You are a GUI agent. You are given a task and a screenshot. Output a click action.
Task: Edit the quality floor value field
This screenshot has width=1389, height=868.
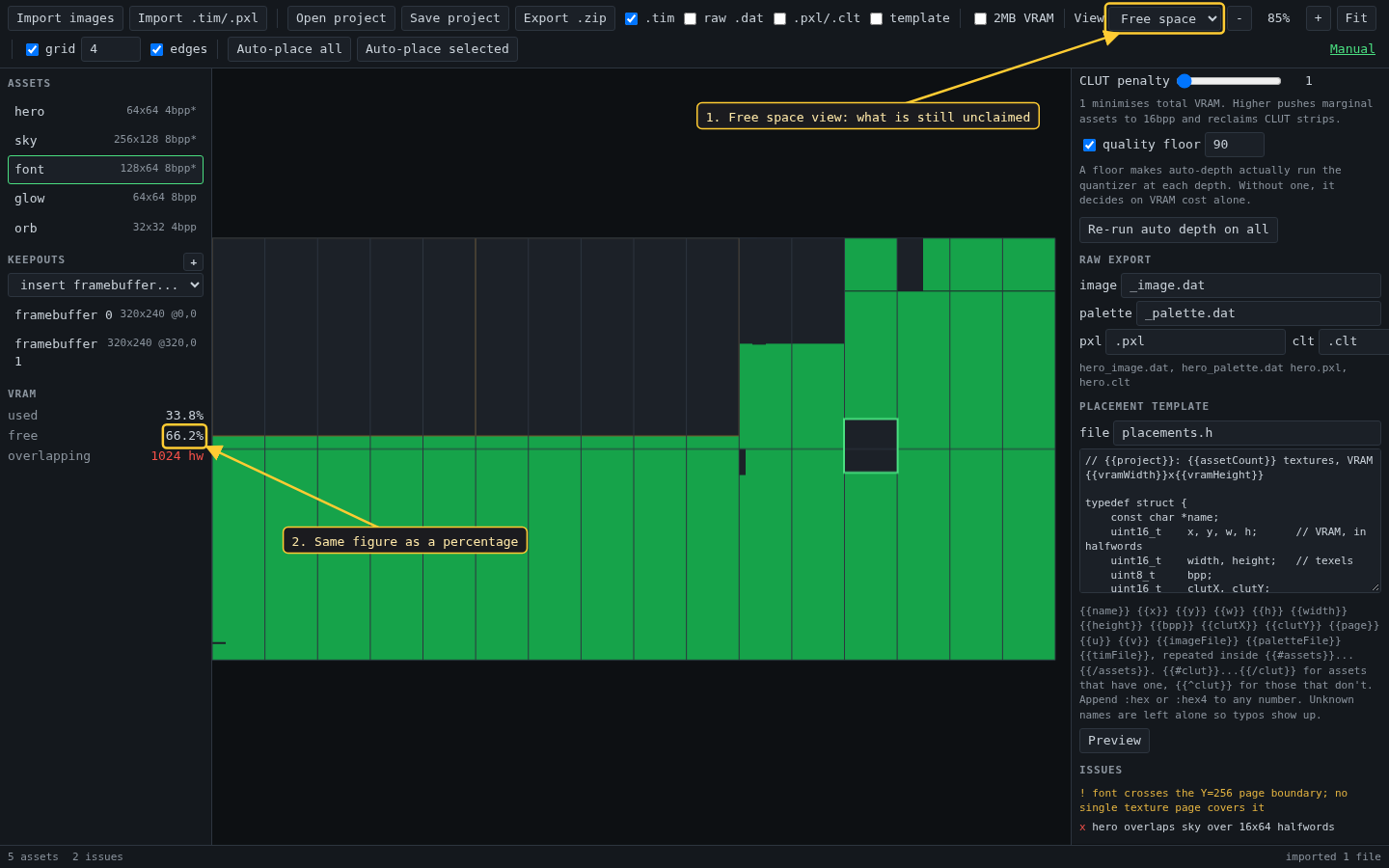[1234, 145]
